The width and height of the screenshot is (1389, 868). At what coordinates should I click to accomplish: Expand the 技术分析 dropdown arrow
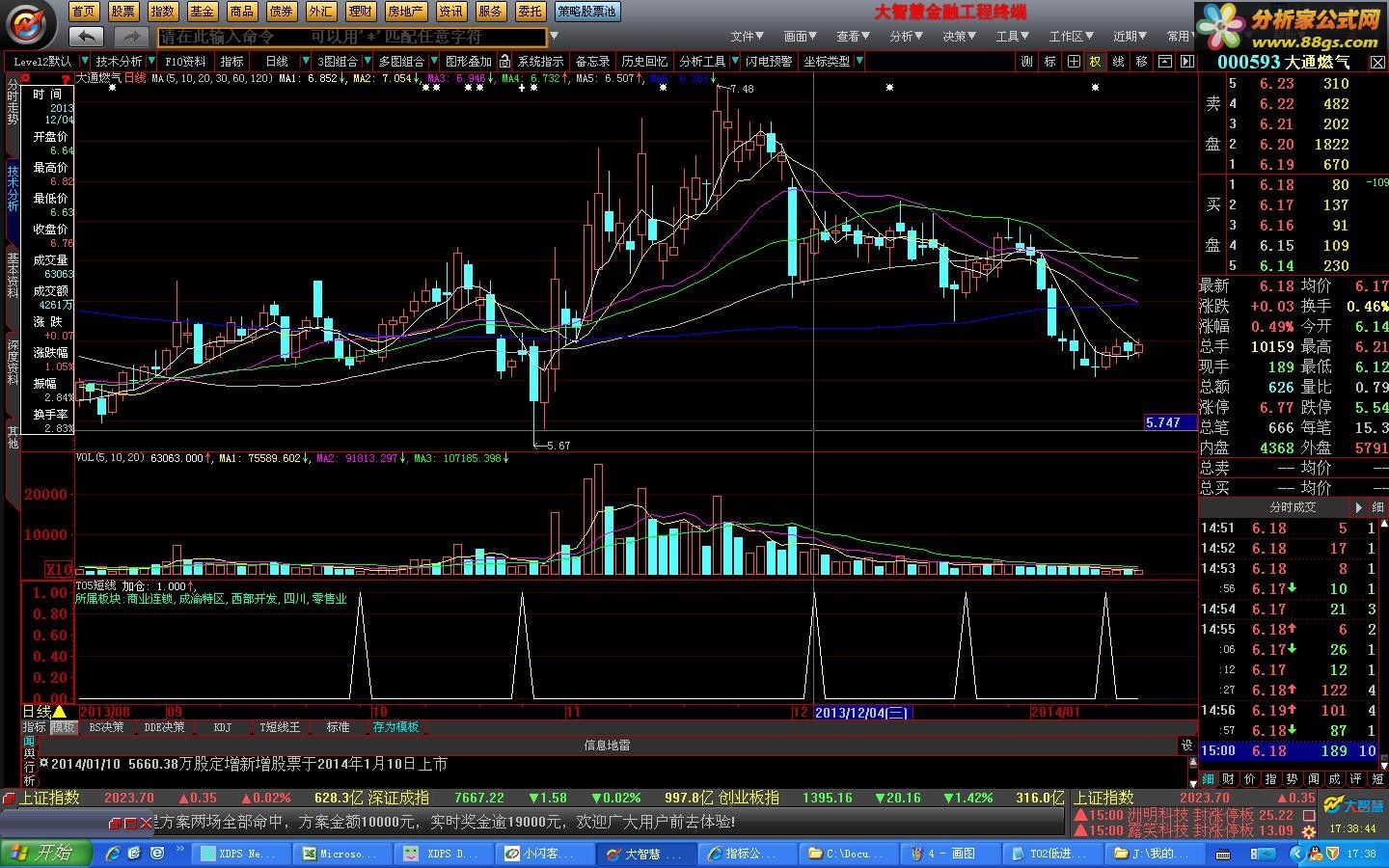(150, 61)
